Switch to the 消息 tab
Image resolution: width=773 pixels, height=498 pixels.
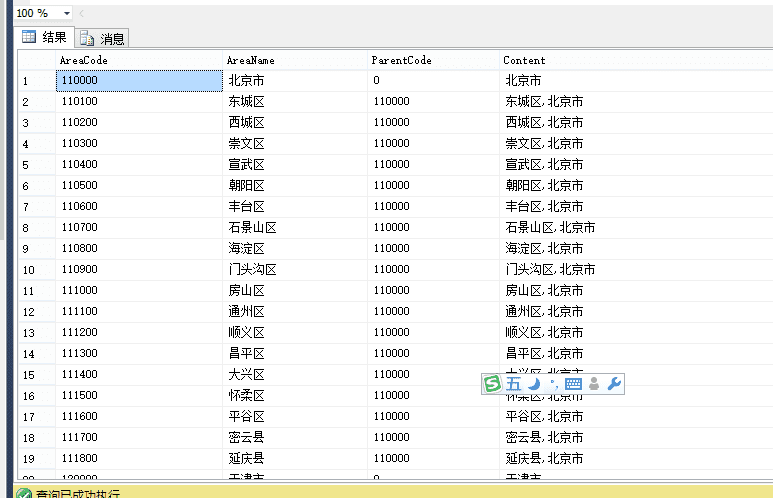[x=102, y=38]
